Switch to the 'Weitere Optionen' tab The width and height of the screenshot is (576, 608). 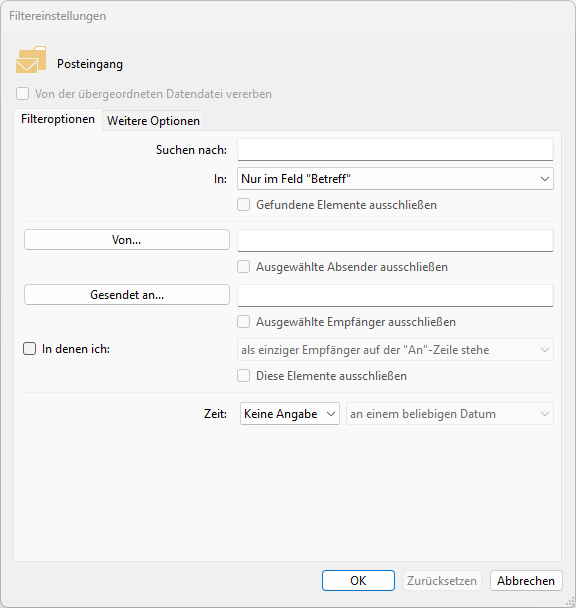pyautogui.click(x=153, y=121)
